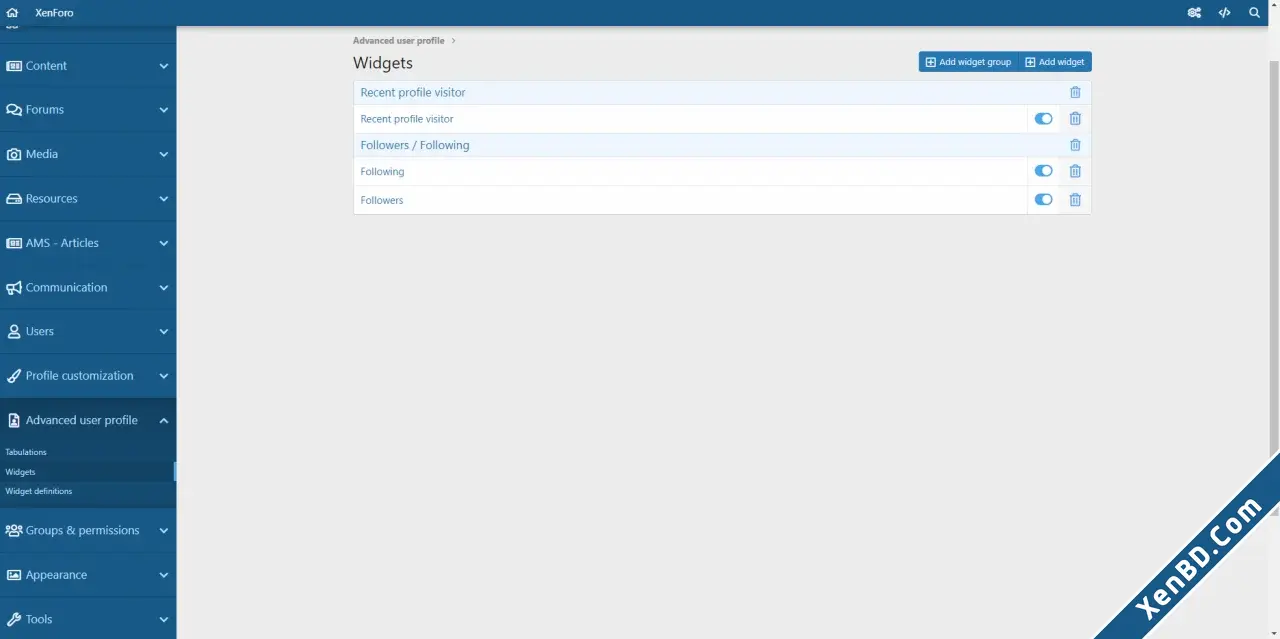Expand the Resources section chevron

click(x=164, y=199)
